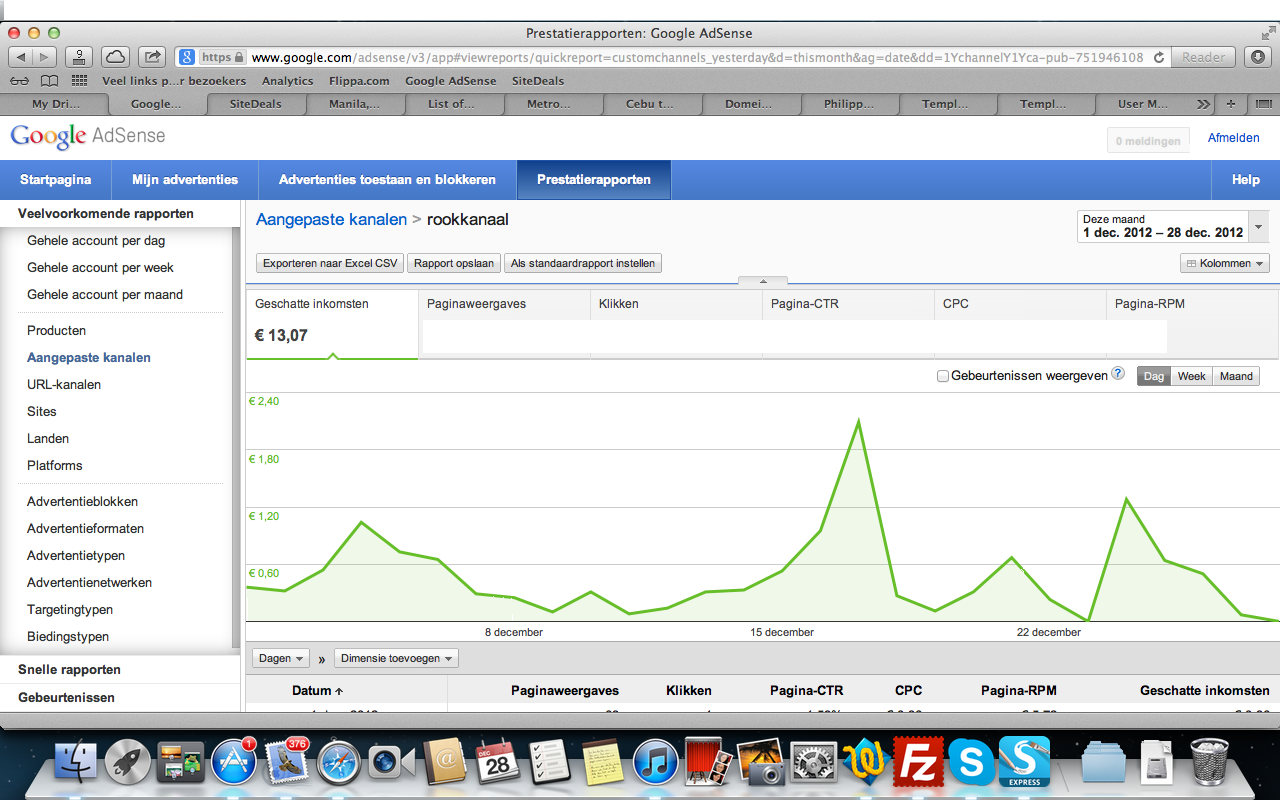The width and height of the screenshot is (1280, 800).
Task: Switch chart granularity to Dag
Action: pyautogui.click(x=1154, y=376)
